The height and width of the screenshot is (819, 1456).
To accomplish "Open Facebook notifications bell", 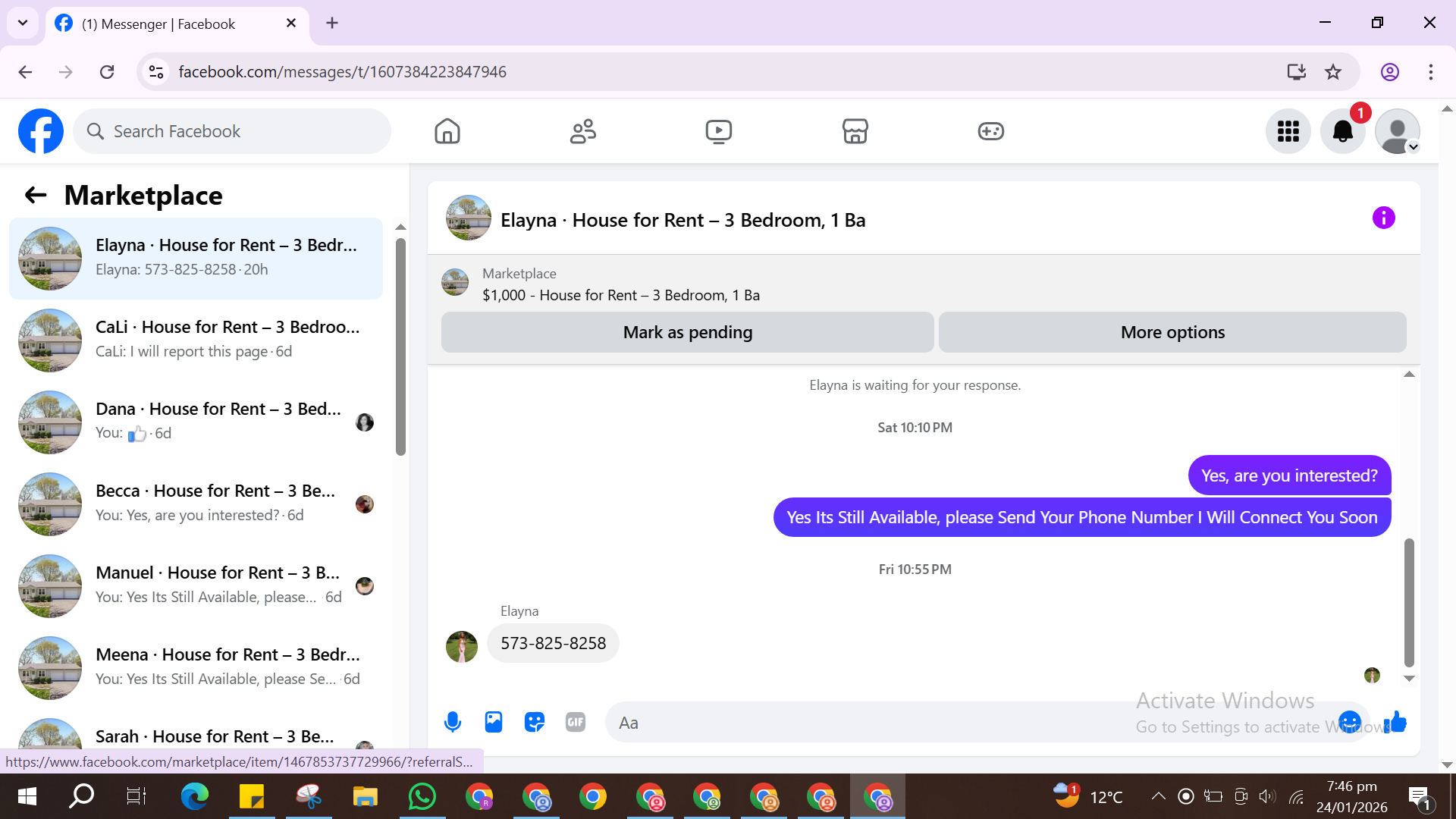I will 1342,132.
